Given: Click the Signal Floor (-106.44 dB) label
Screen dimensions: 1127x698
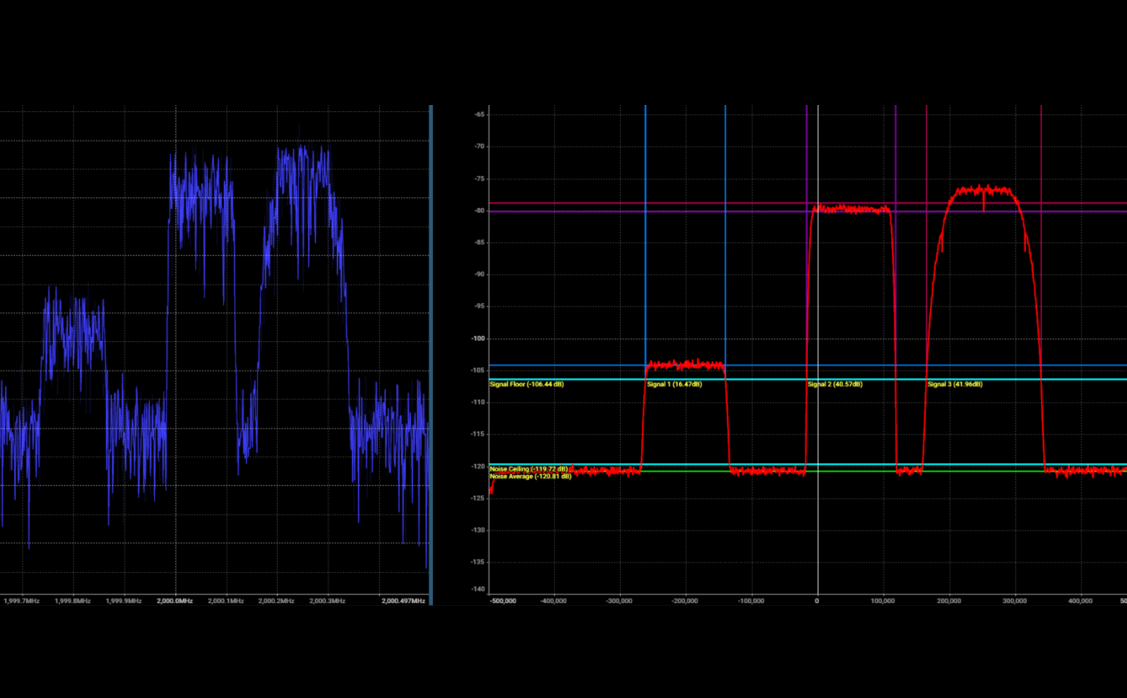Looking at the screenshot, I should point(526,384).
